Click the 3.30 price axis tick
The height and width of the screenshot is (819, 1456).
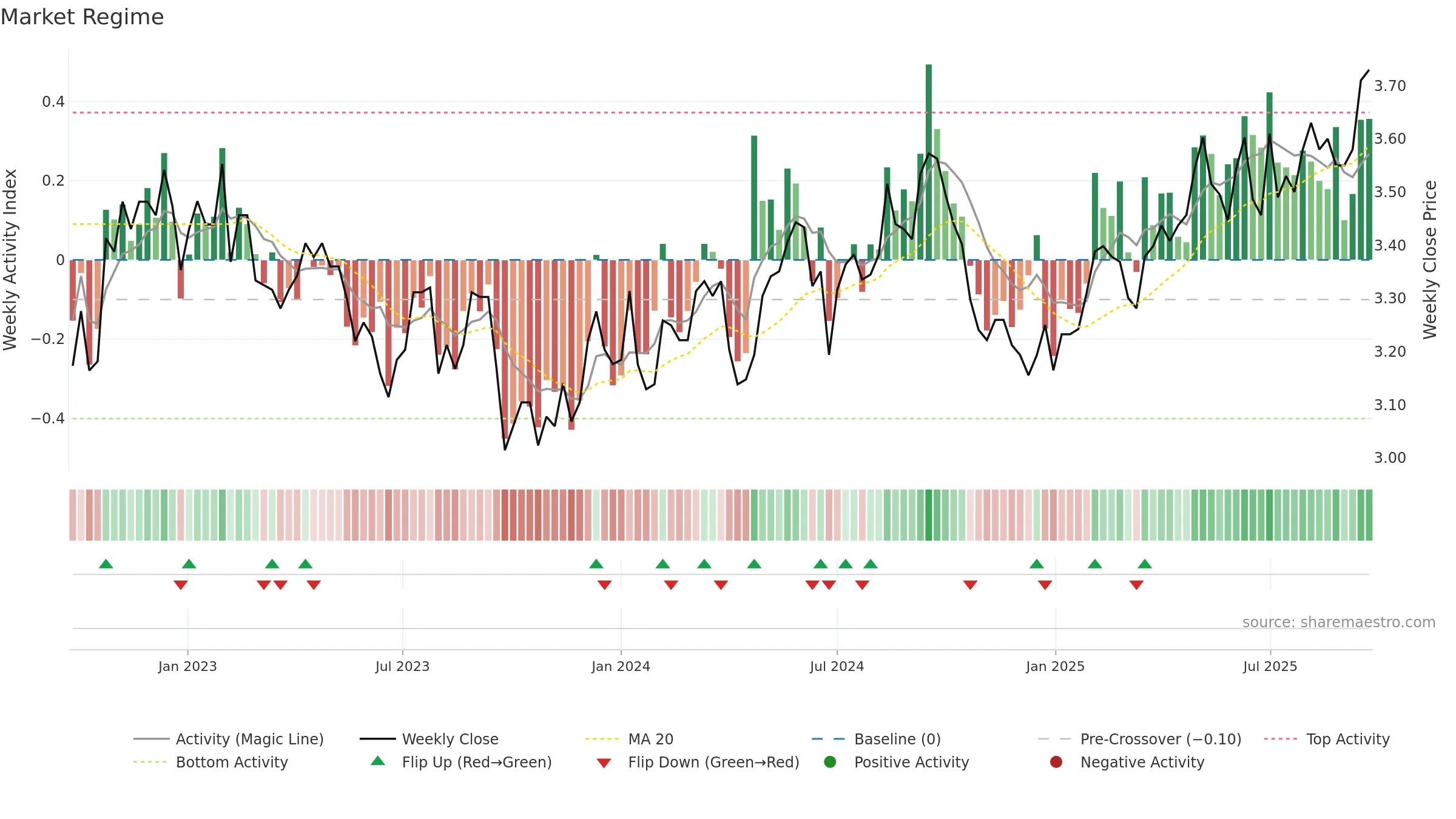coord(1390,298)
